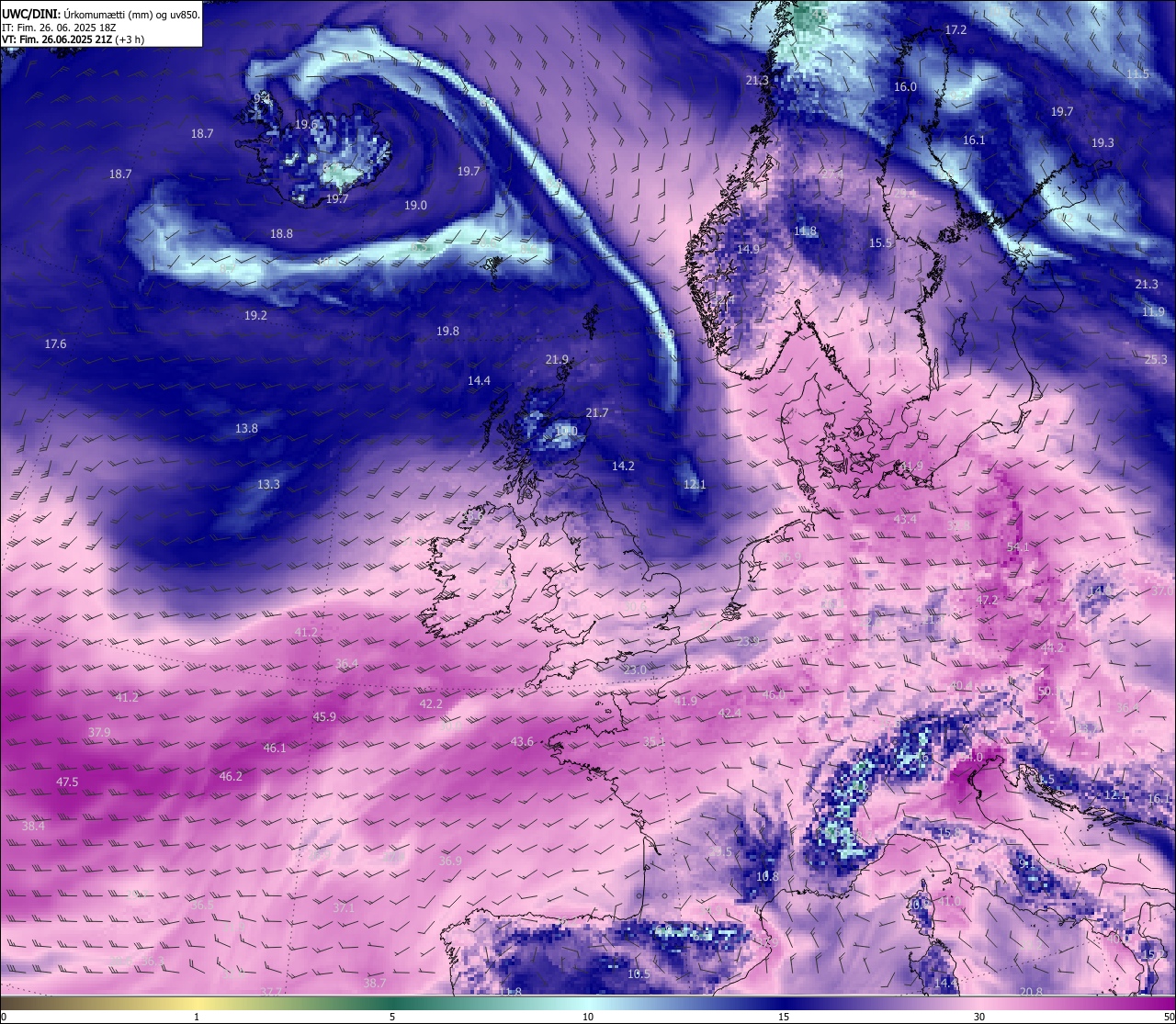This screenshot has height=1024, width=1176.
Task: Click the 16.0 value on the map
Action: click(905, 86)
